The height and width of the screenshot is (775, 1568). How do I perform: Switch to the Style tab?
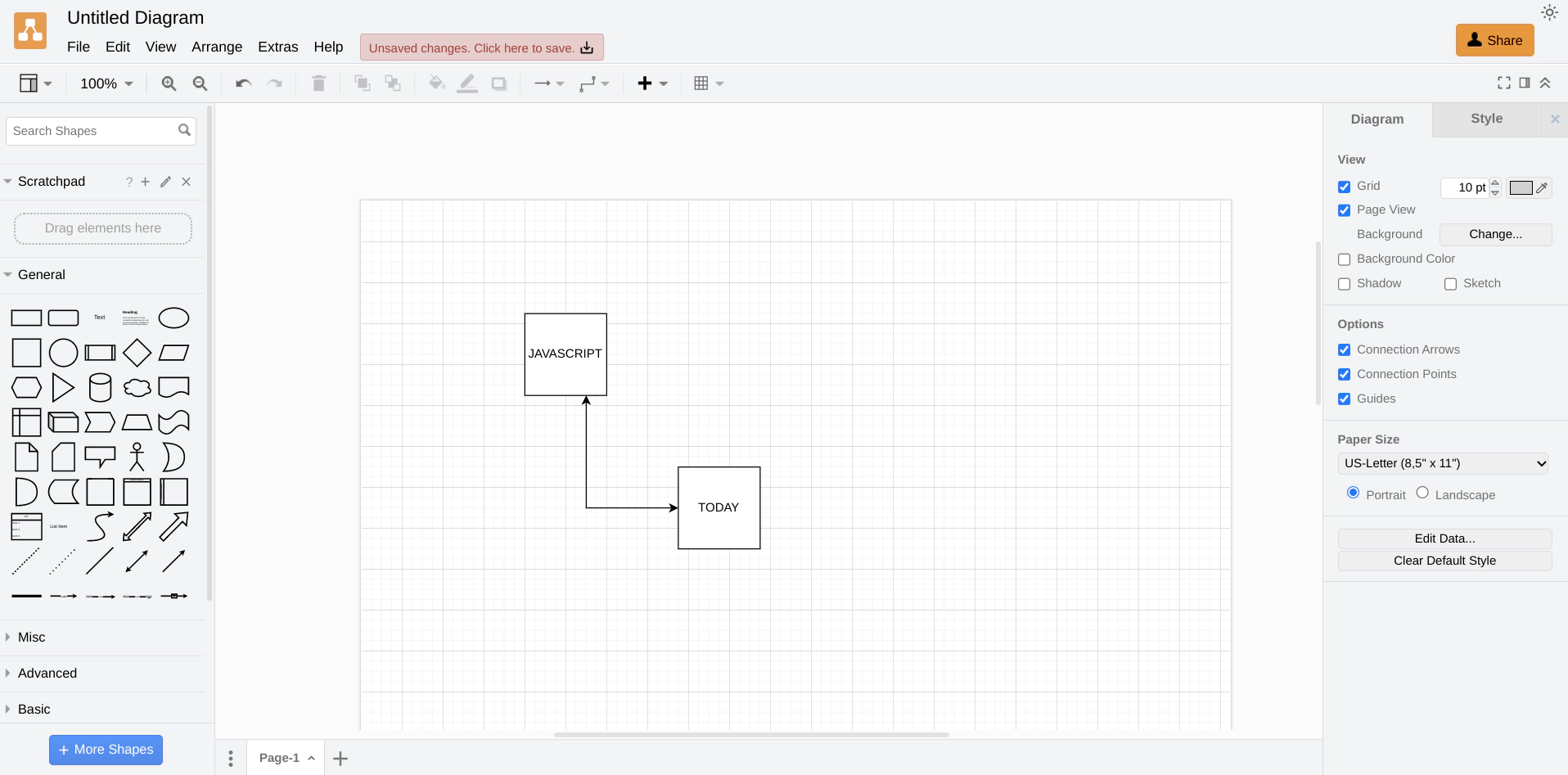(x=1486, y=119)
